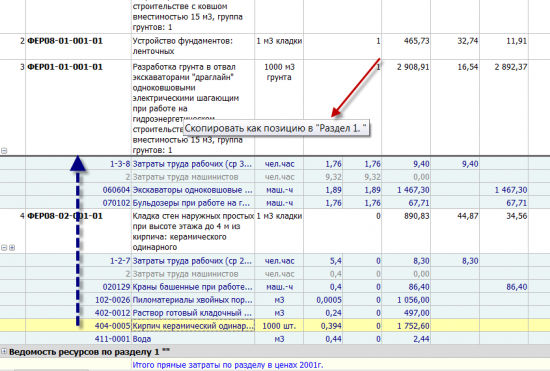The image size is (550, 371).
Task: Select quantity 0,0005
Action: click(329, 300)
